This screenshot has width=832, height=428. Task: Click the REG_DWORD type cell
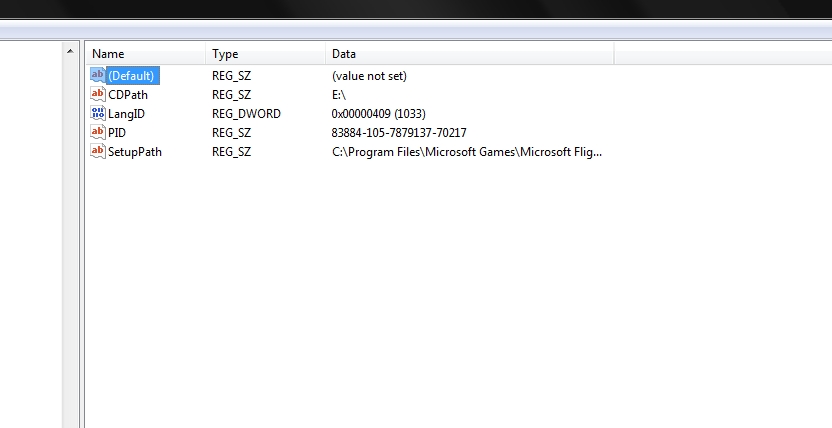(246, 114)
